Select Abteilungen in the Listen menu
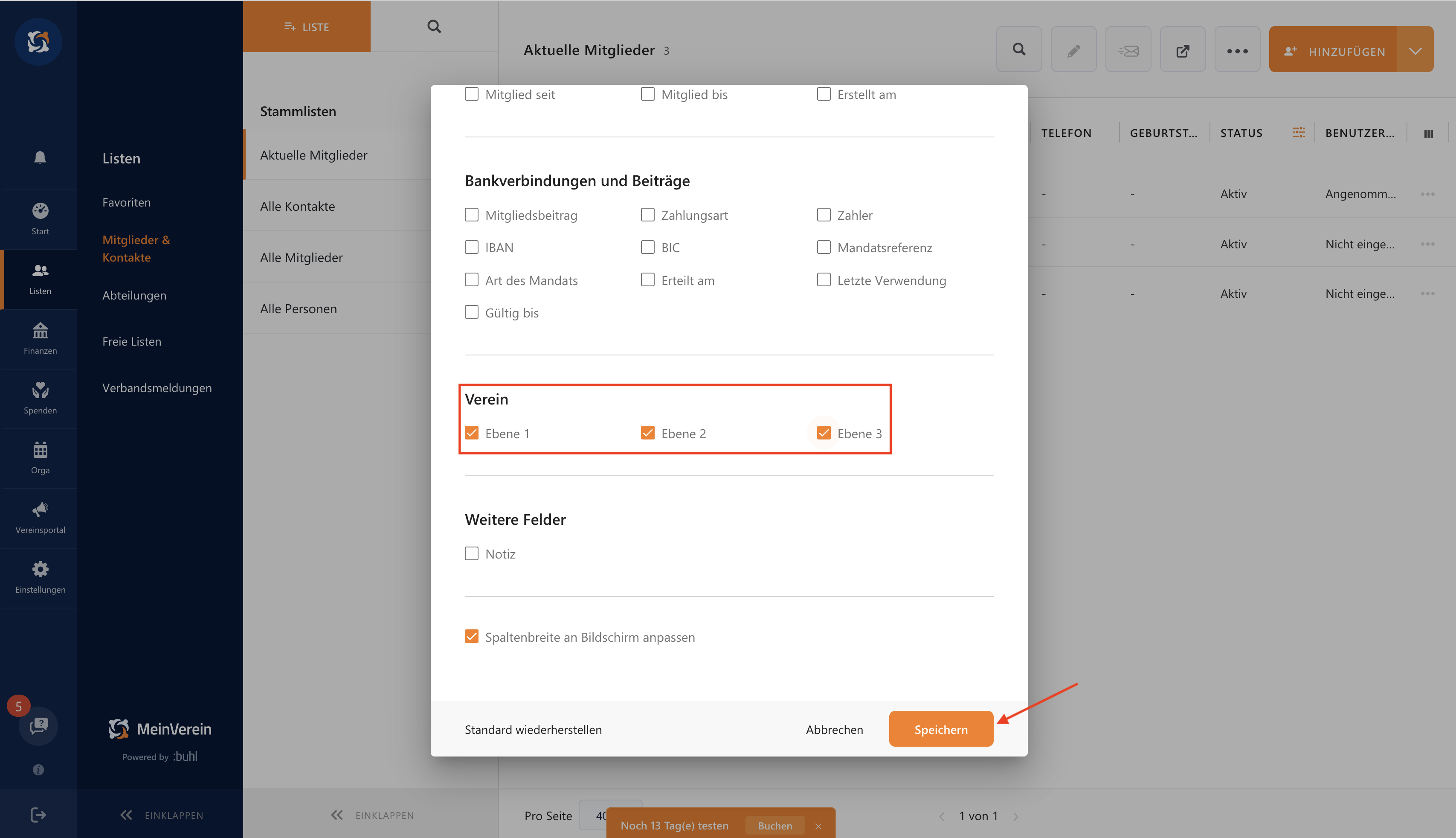Screen dimensions: 1456x838 coord(134,295)
